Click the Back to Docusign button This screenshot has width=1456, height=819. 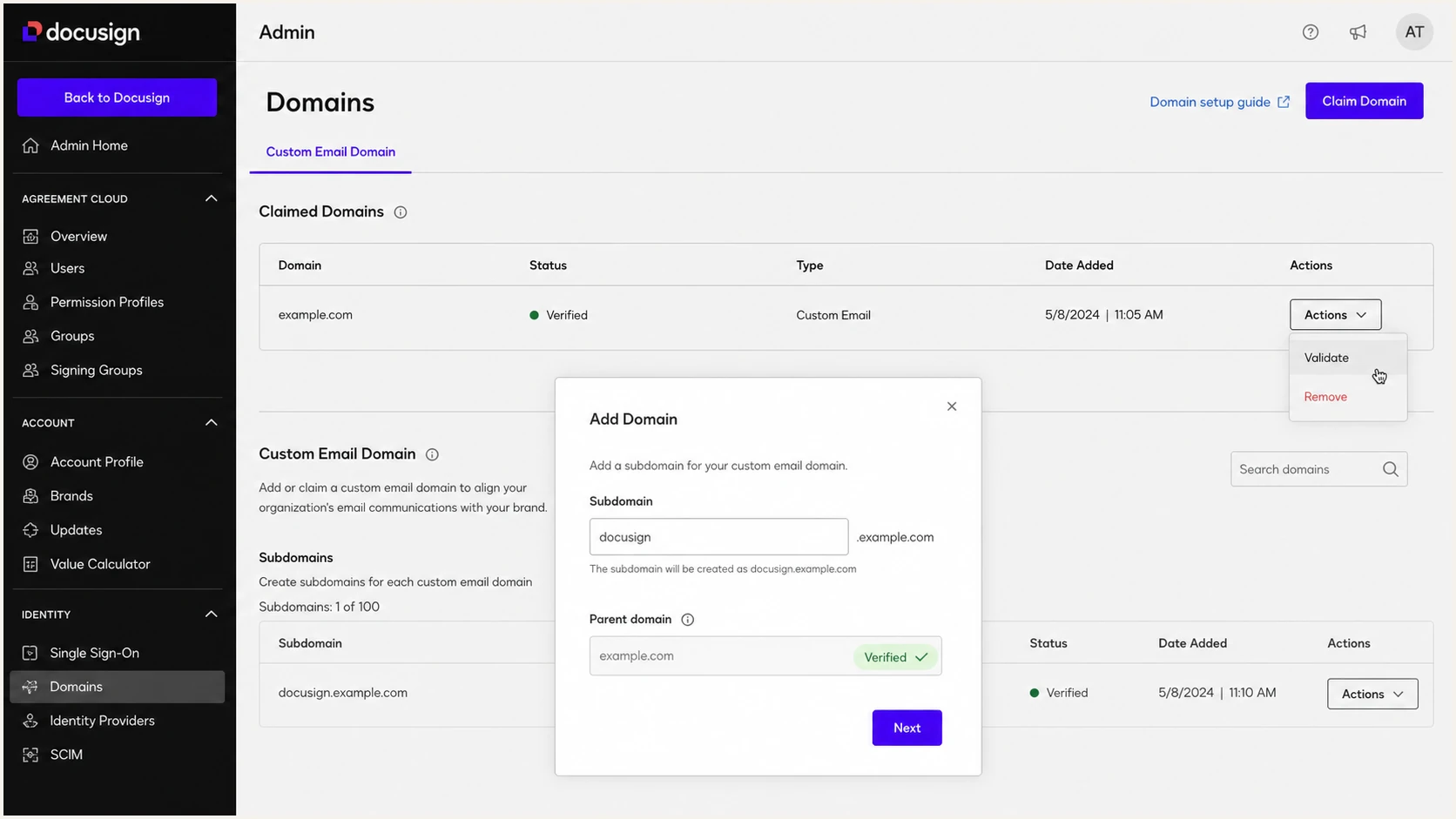click(117, 97)
